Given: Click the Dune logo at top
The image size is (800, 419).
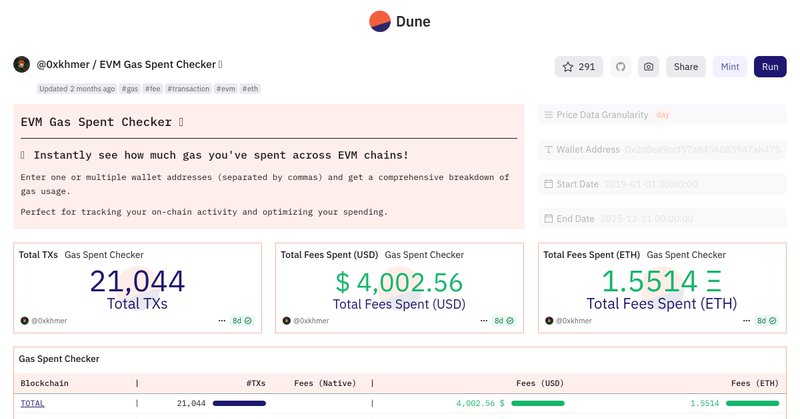Looking at the screenshot, I should (x=400, y=21).
